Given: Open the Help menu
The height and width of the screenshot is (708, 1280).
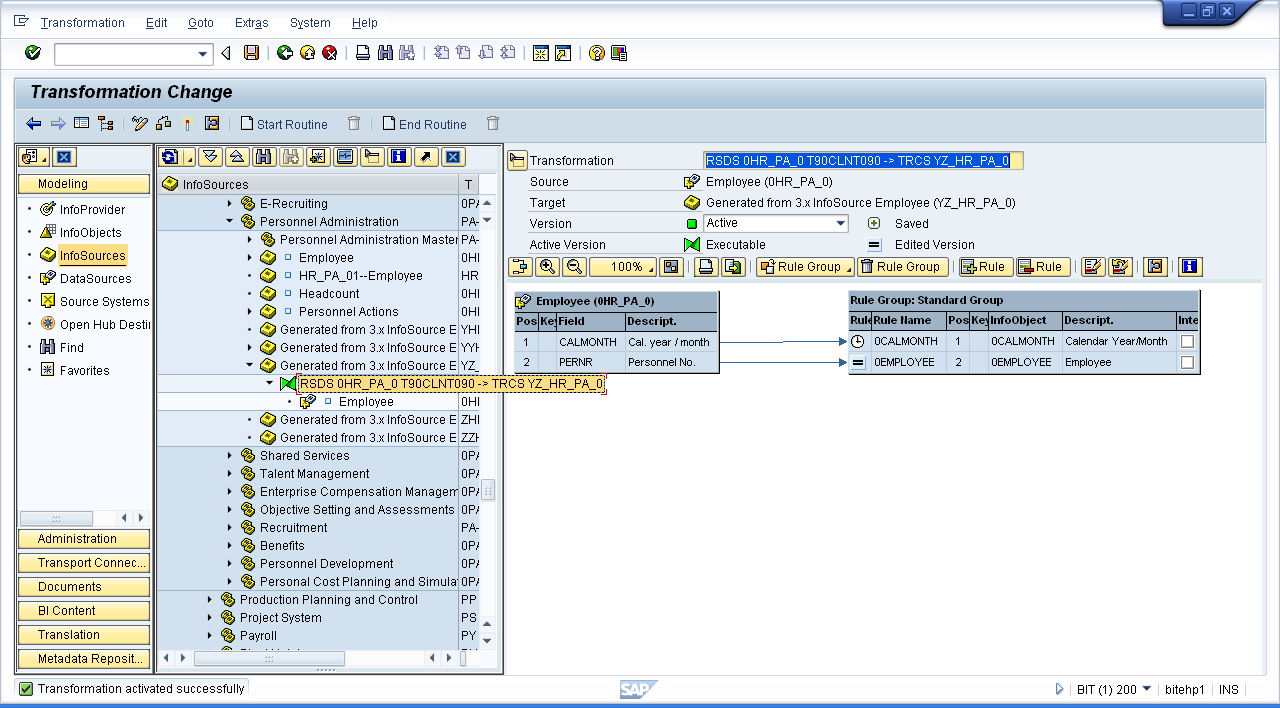Looking at the screenshot, I should tap(365, 22).
